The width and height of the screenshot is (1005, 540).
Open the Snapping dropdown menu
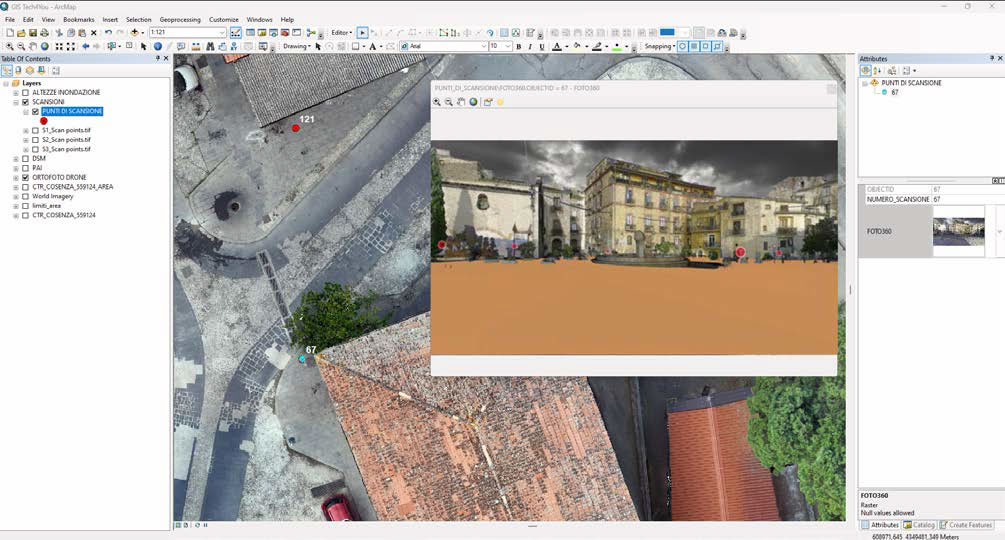pyautogui.click(x=660, y=47)
